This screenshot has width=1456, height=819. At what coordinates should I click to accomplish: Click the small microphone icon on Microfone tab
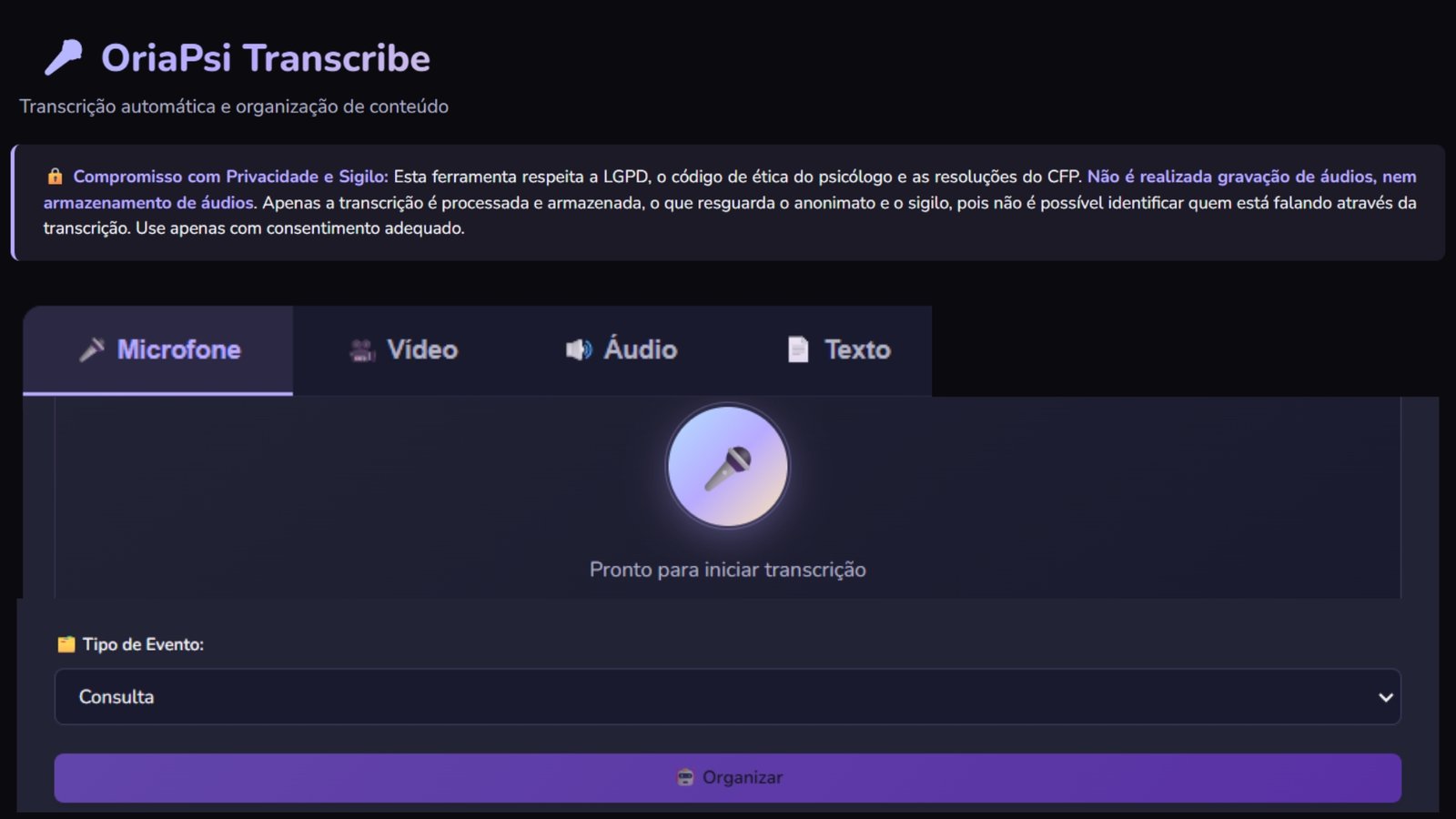[92, 349]
